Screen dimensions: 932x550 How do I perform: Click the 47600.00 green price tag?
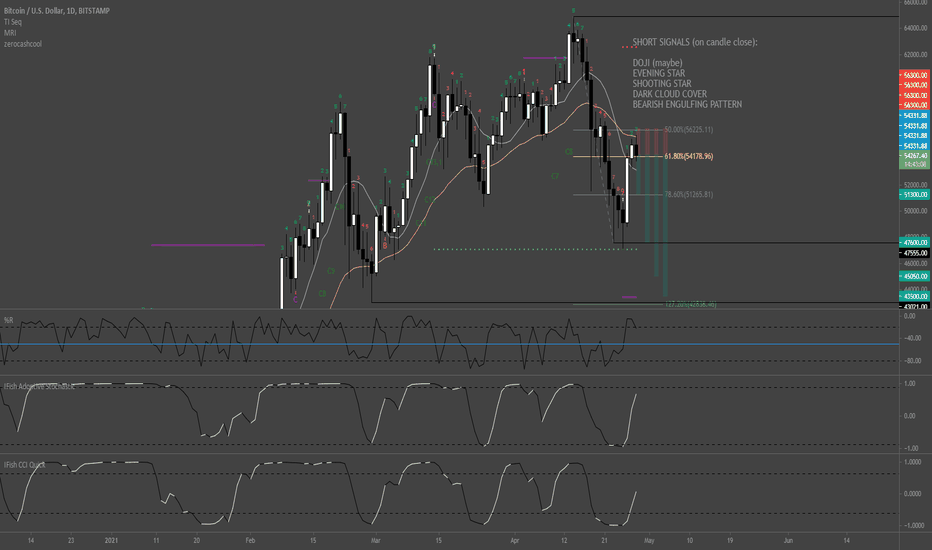[915, 243]
